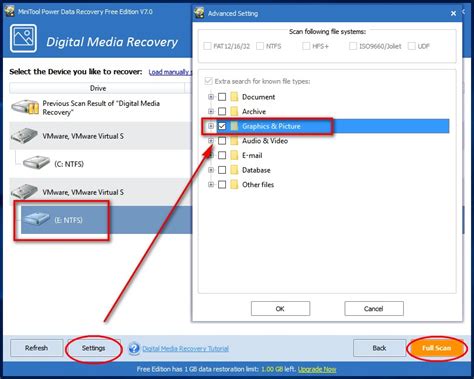
Task: Click the Back button
Action: click(379, 348)
